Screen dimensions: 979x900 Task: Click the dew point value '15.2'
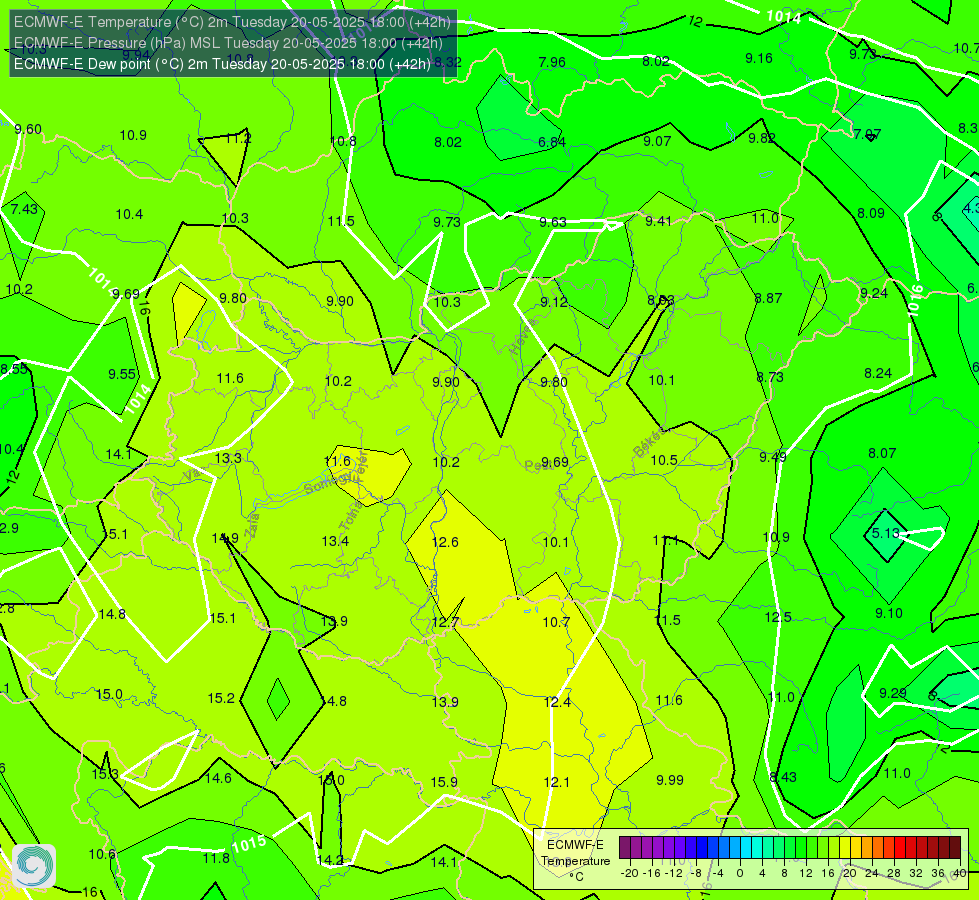click(221, 698)
